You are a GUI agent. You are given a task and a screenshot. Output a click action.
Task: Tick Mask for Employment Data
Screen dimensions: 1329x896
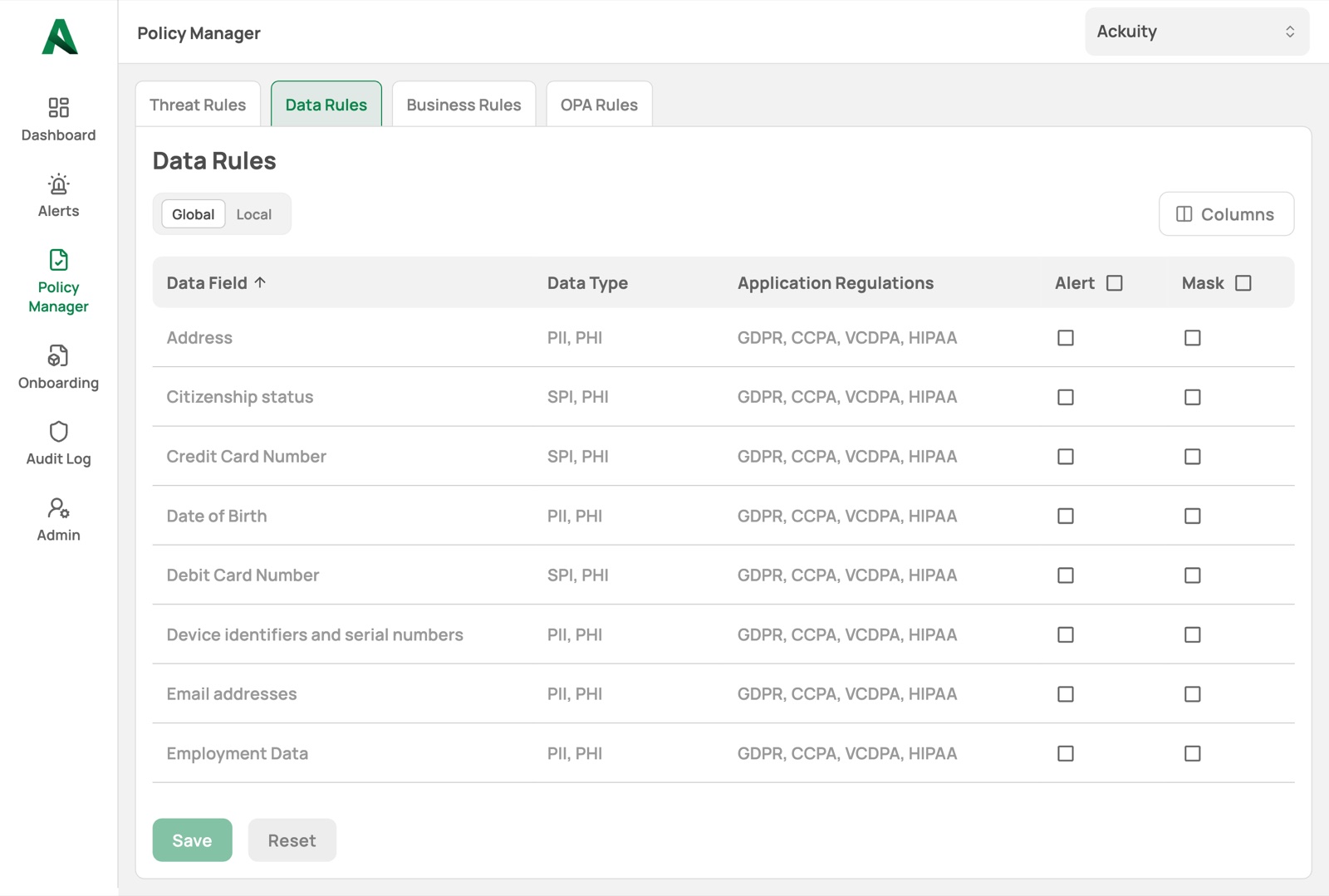[1193, 753]
